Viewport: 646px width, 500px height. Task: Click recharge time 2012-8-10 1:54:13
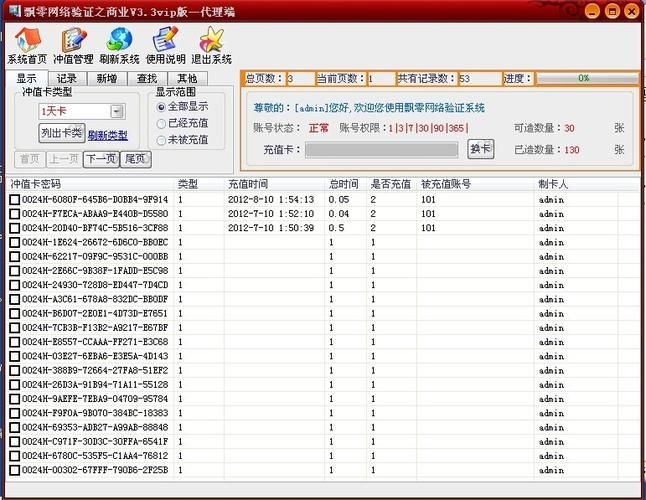point(271,200)
